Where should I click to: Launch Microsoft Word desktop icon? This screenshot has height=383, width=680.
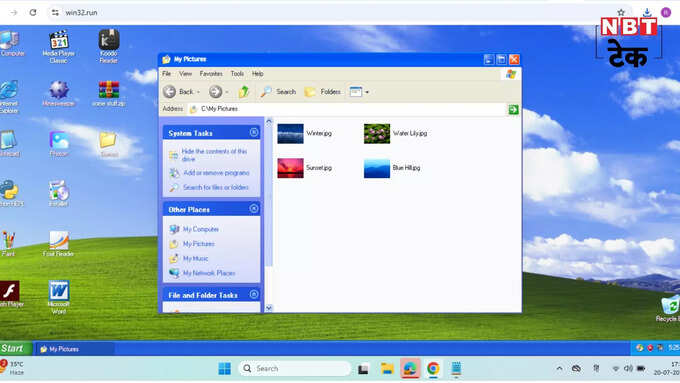pos(59,297)
